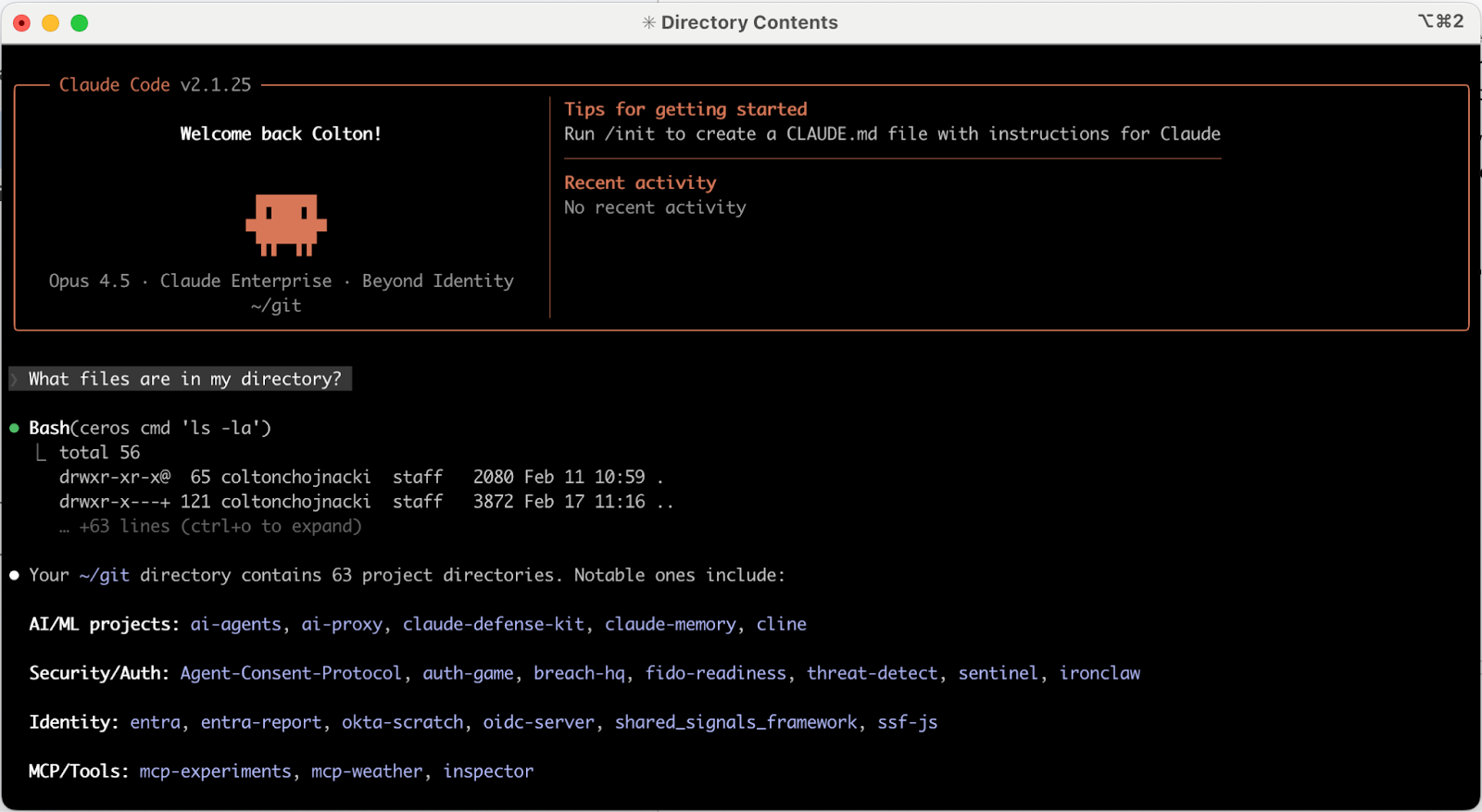Image resolution: width=1482 pixels, height=812 pixels.
Task: Click 'mcp-experiments' project name
Action: (x=215, y=771)
